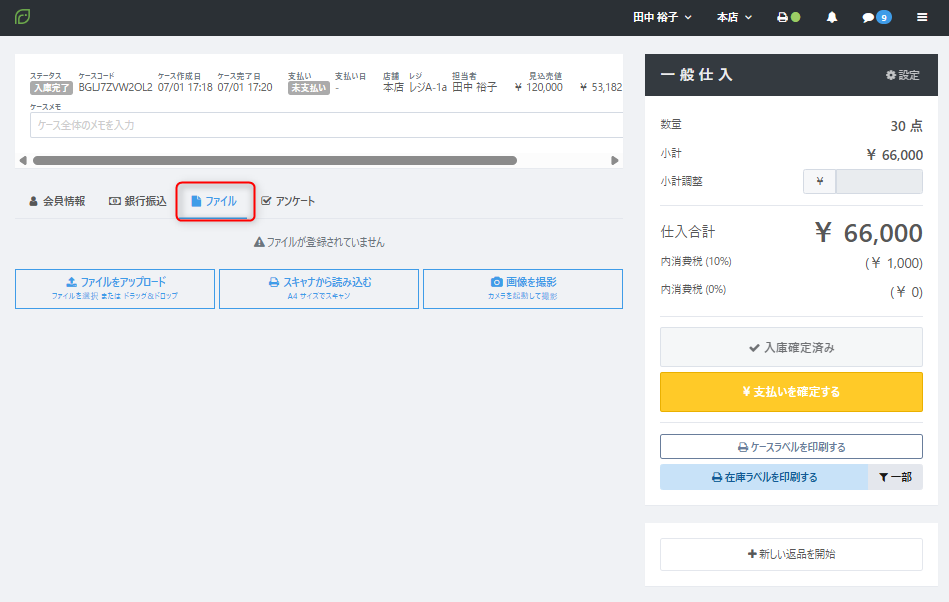Click スキャナから読み込む button
The width and height of the screenshot is (949, 602).
click(319, 289)
